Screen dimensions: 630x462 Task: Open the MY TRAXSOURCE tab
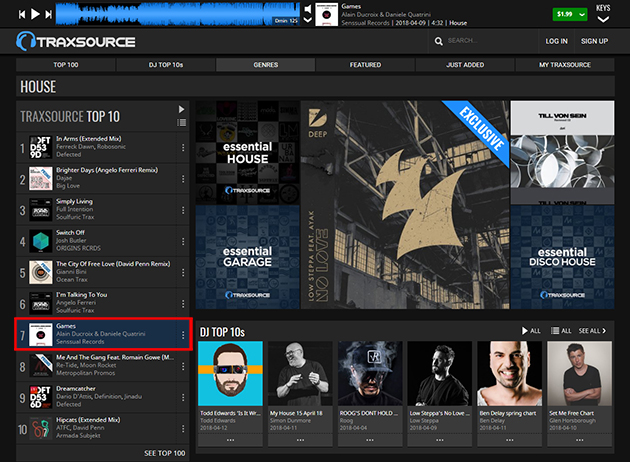click(x=565, y=65)
